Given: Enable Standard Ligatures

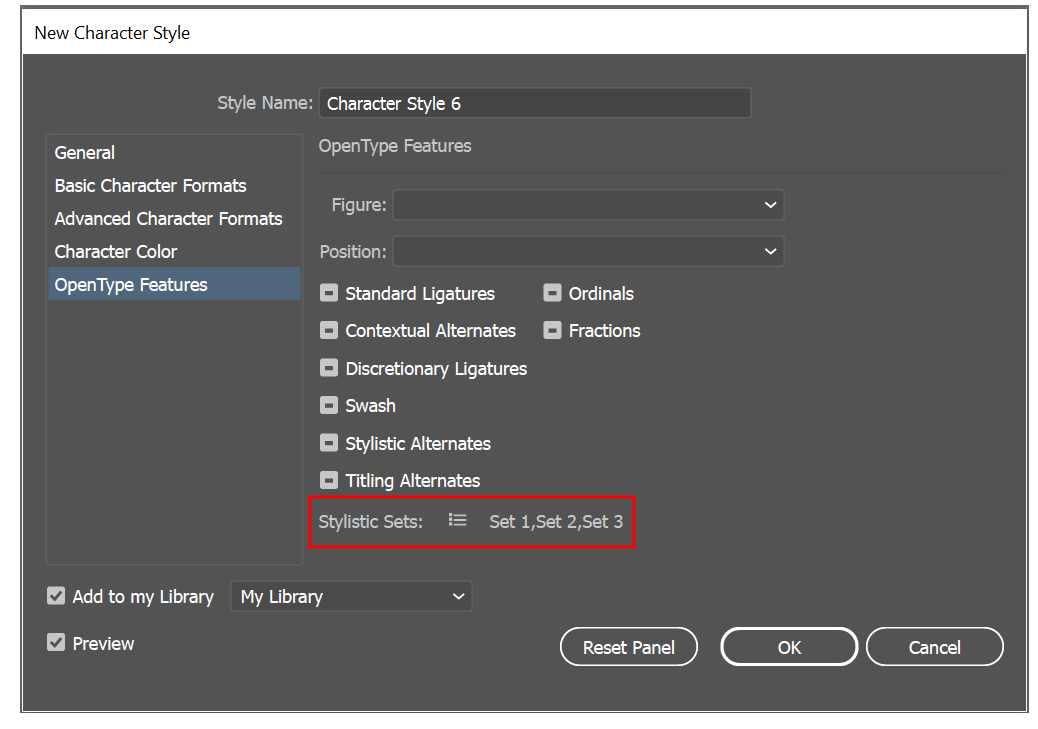Looking at the screenshot, I should pyautogui.click(x=329, y=292).
